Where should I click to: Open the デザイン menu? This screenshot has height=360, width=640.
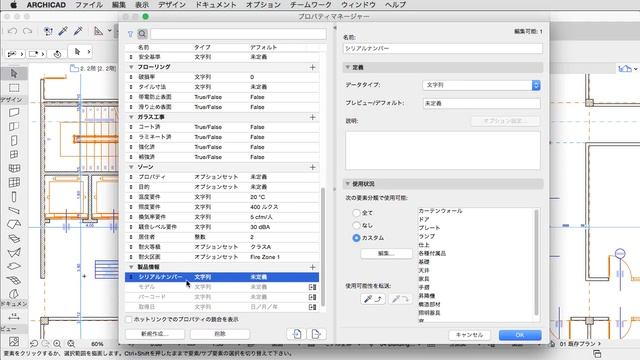coord(172,5)
